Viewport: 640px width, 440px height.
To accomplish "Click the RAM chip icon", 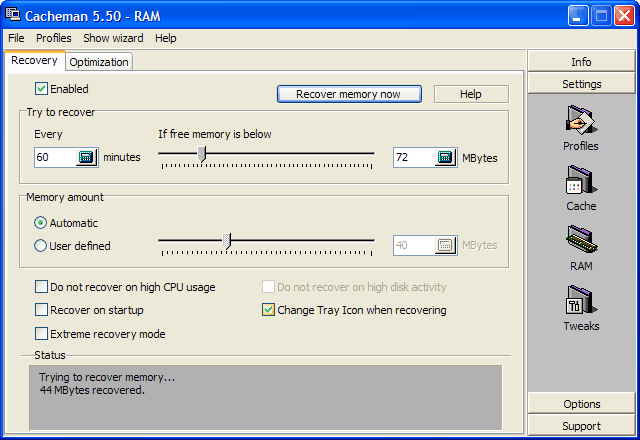I will (581, 240).
